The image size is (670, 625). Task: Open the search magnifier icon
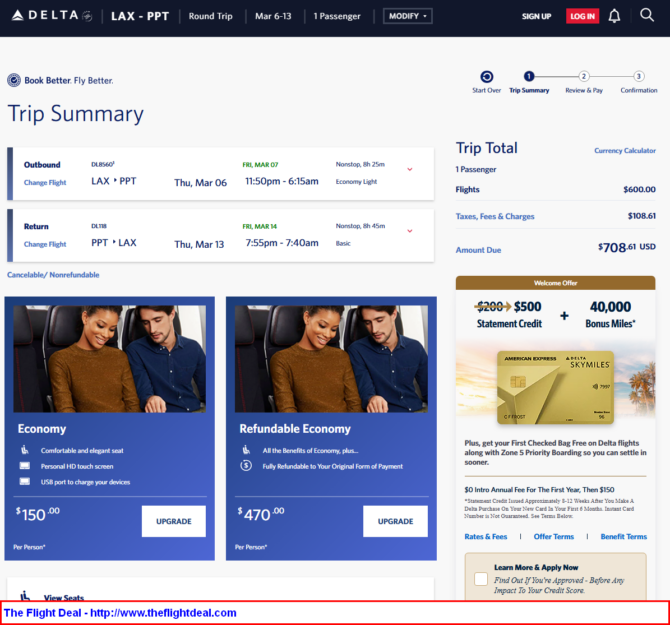[647, 15]
